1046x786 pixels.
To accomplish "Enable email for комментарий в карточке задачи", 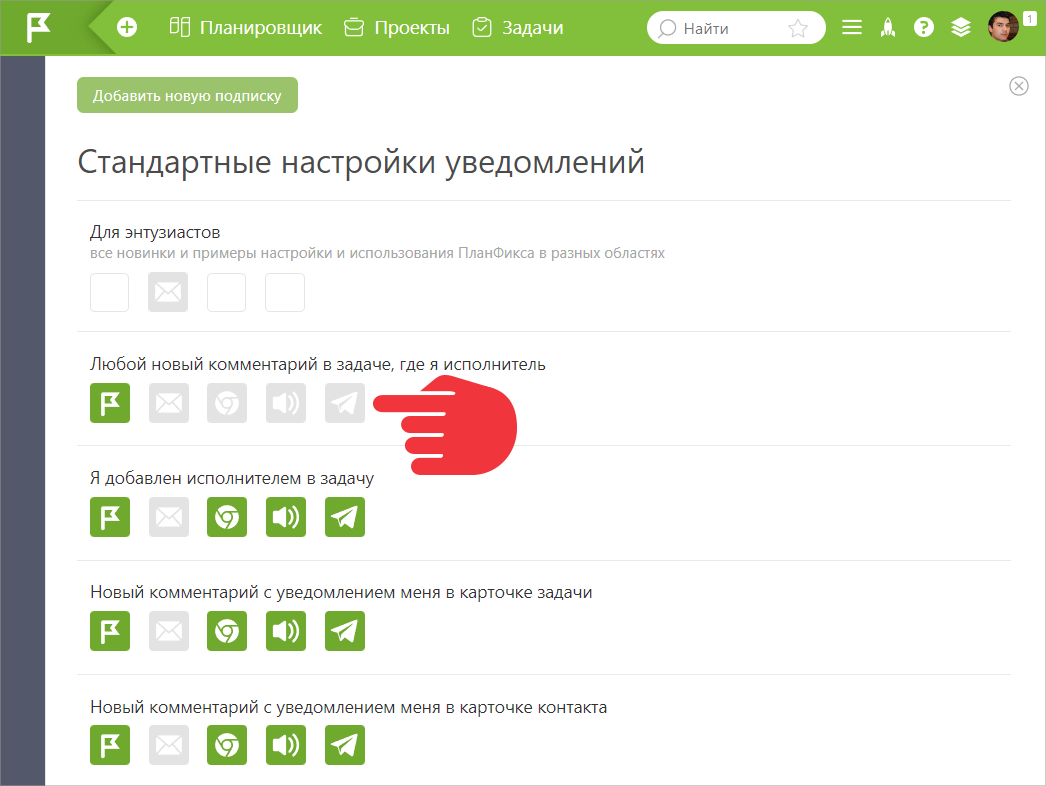I will (x=169, y=631).
